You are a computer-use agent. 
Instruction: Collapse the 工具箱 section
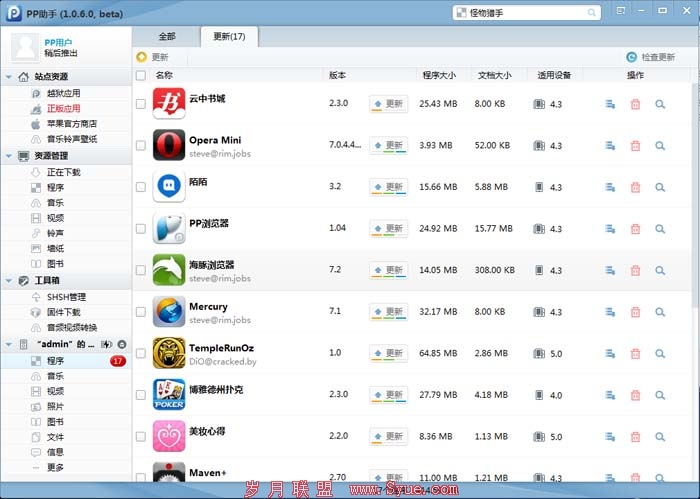coord(9,280)
